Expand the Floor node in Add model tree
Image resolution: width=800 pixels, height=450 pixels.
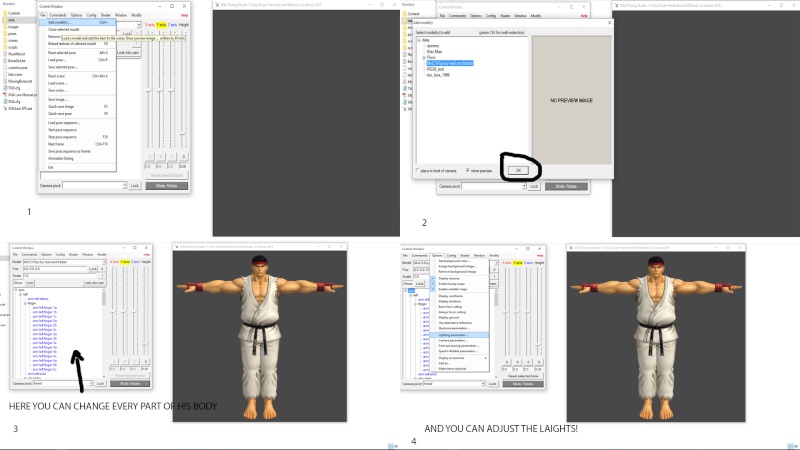click(424, 58)
